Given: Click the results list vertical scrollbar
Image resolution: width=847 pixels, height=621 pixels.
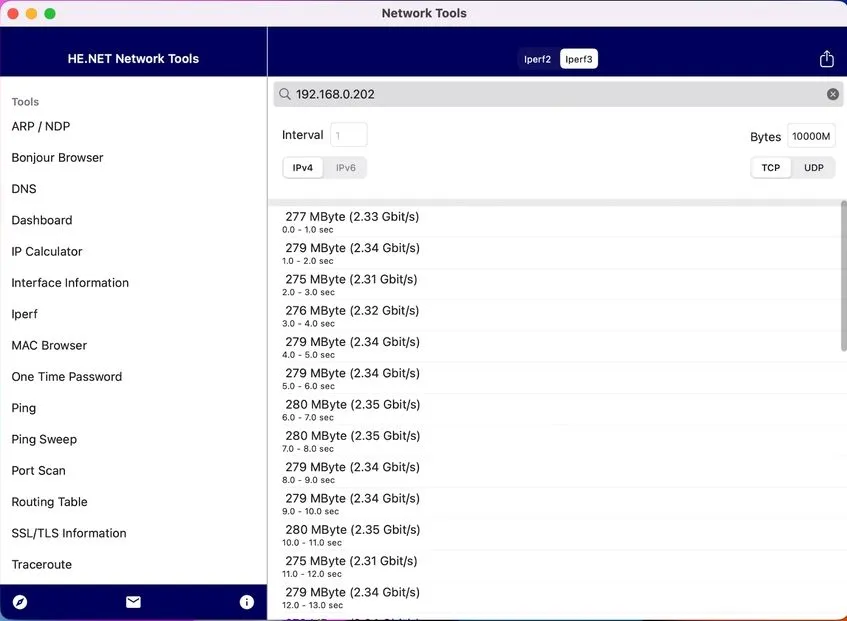Looking at the screenshot, I should point(843,276).
